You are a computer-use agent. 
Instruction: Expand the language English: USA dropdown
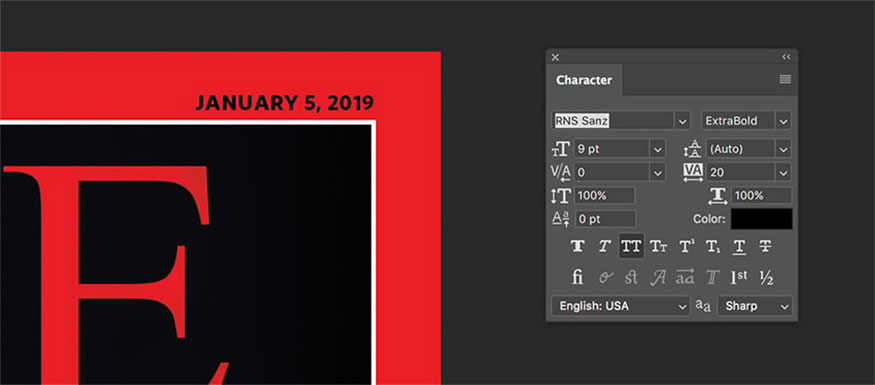[621, 306]
